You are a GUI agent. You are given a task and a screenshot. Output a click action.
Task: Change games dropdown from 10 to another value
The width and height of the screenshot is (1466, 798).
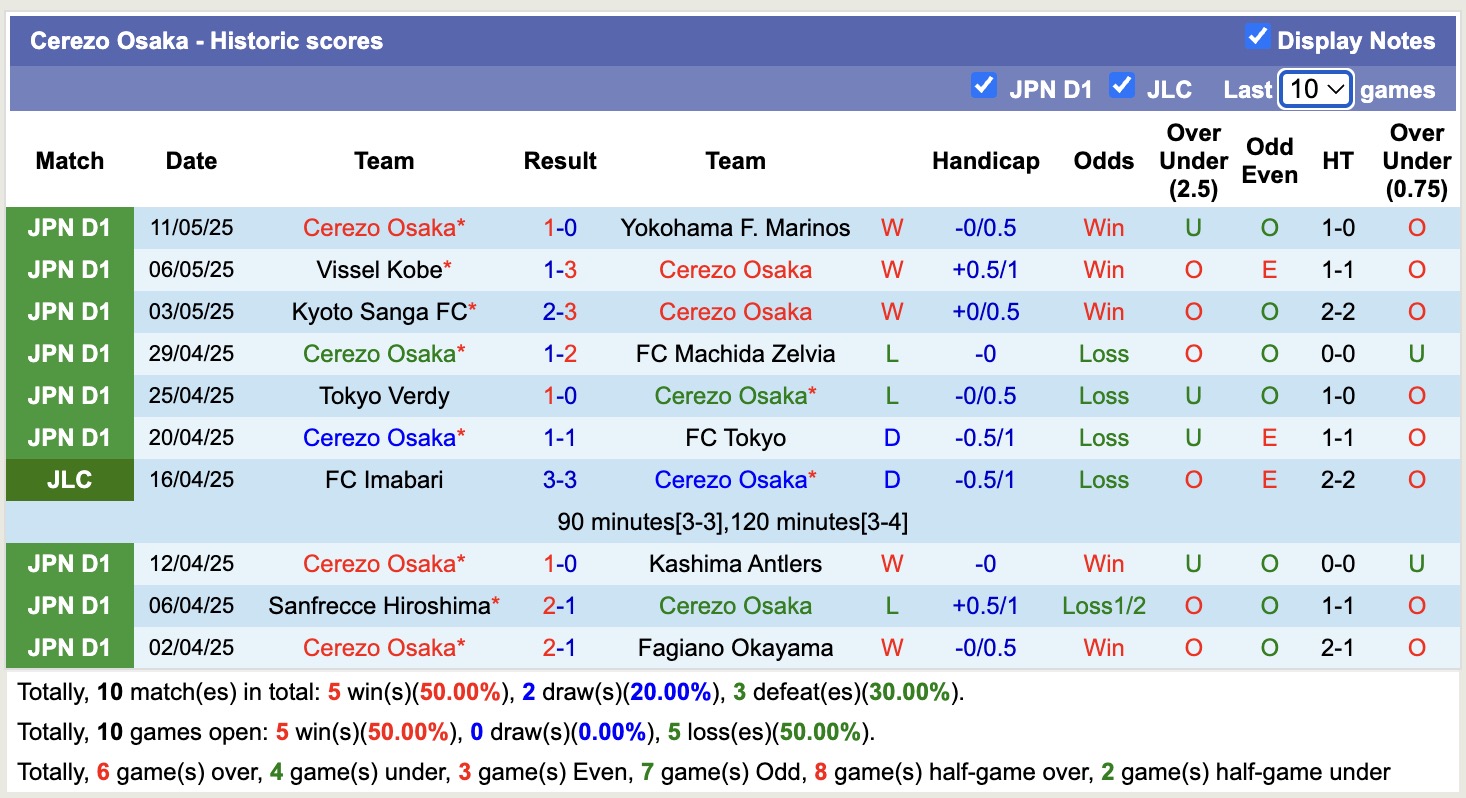click(1315, 89)
